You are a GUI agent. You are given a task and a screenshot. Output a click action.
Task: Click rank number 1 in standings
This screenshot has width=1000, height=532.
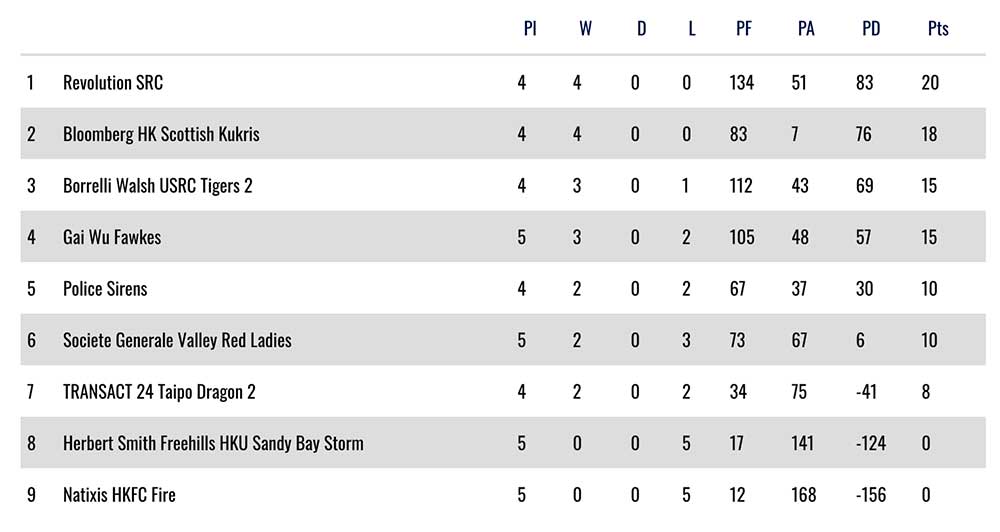30,83
